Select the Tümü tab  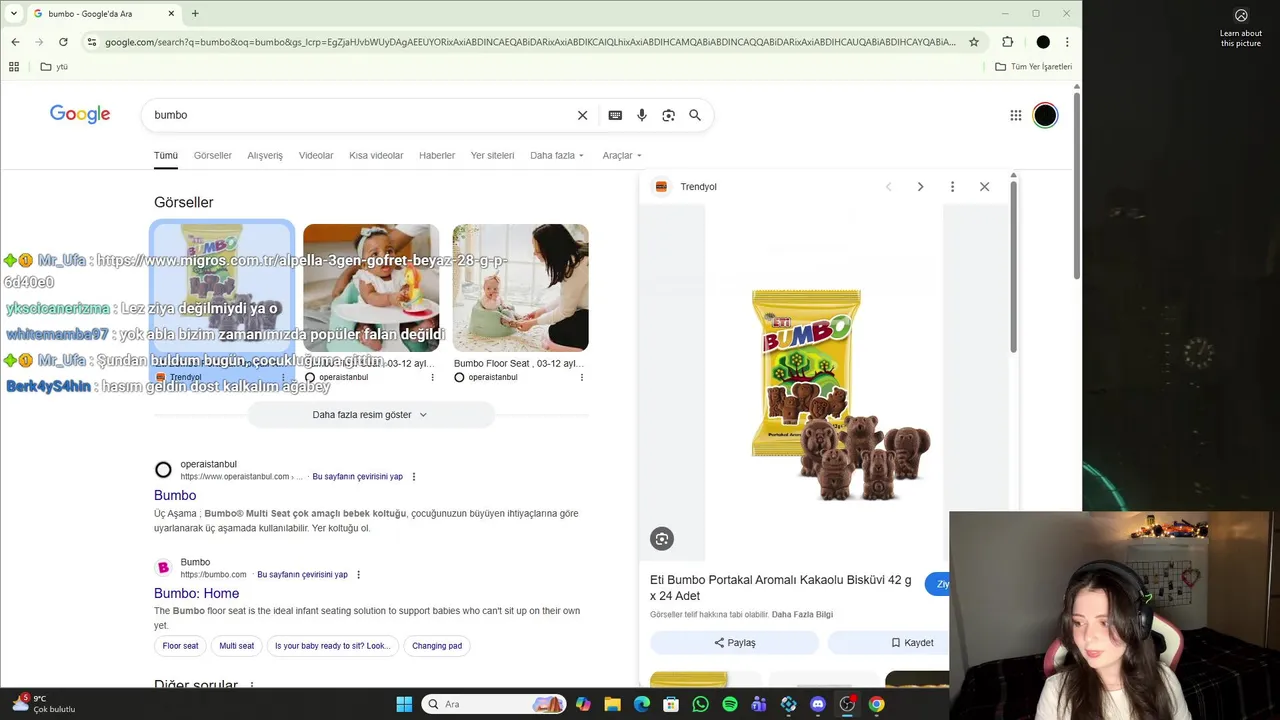click(x=166, y=156)
